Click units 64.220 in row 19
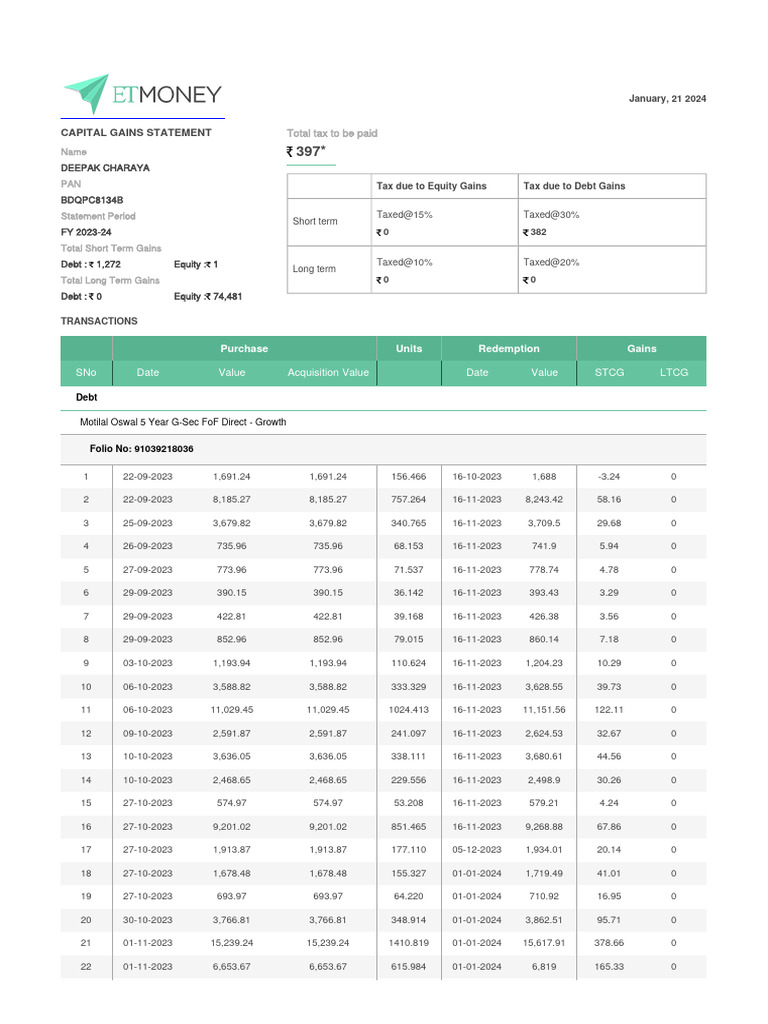The width and height of the screenshot is (768, 1024). click(409, 896)
